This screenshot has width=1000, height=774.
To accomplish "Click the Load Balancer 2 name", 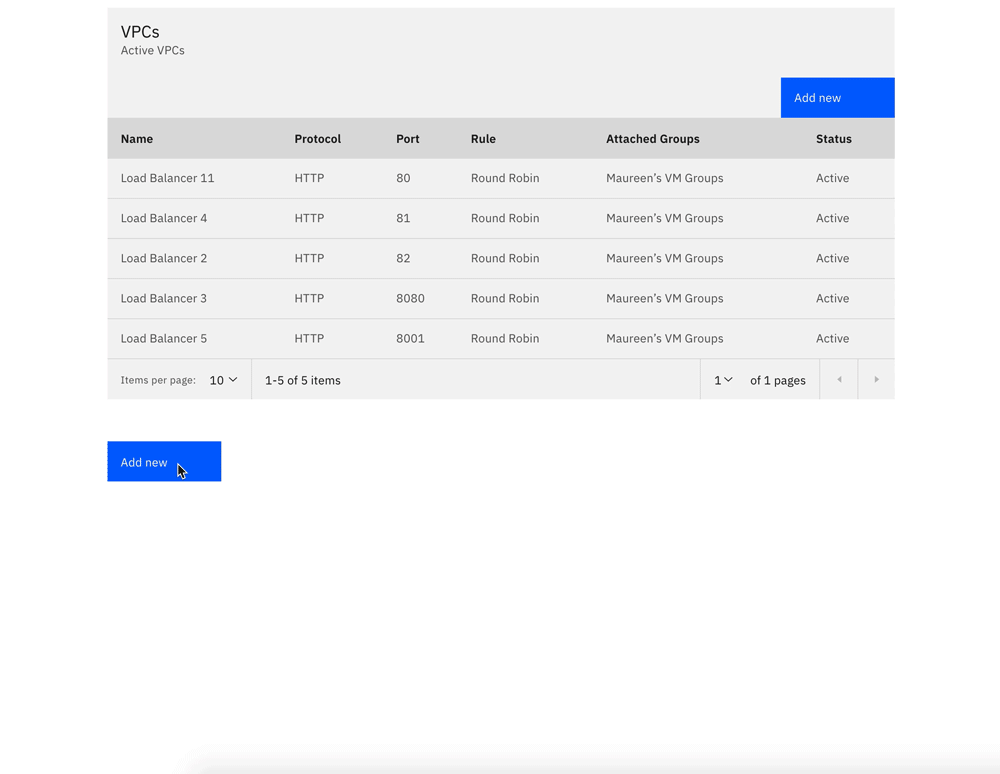I will [x=163, y=258].
